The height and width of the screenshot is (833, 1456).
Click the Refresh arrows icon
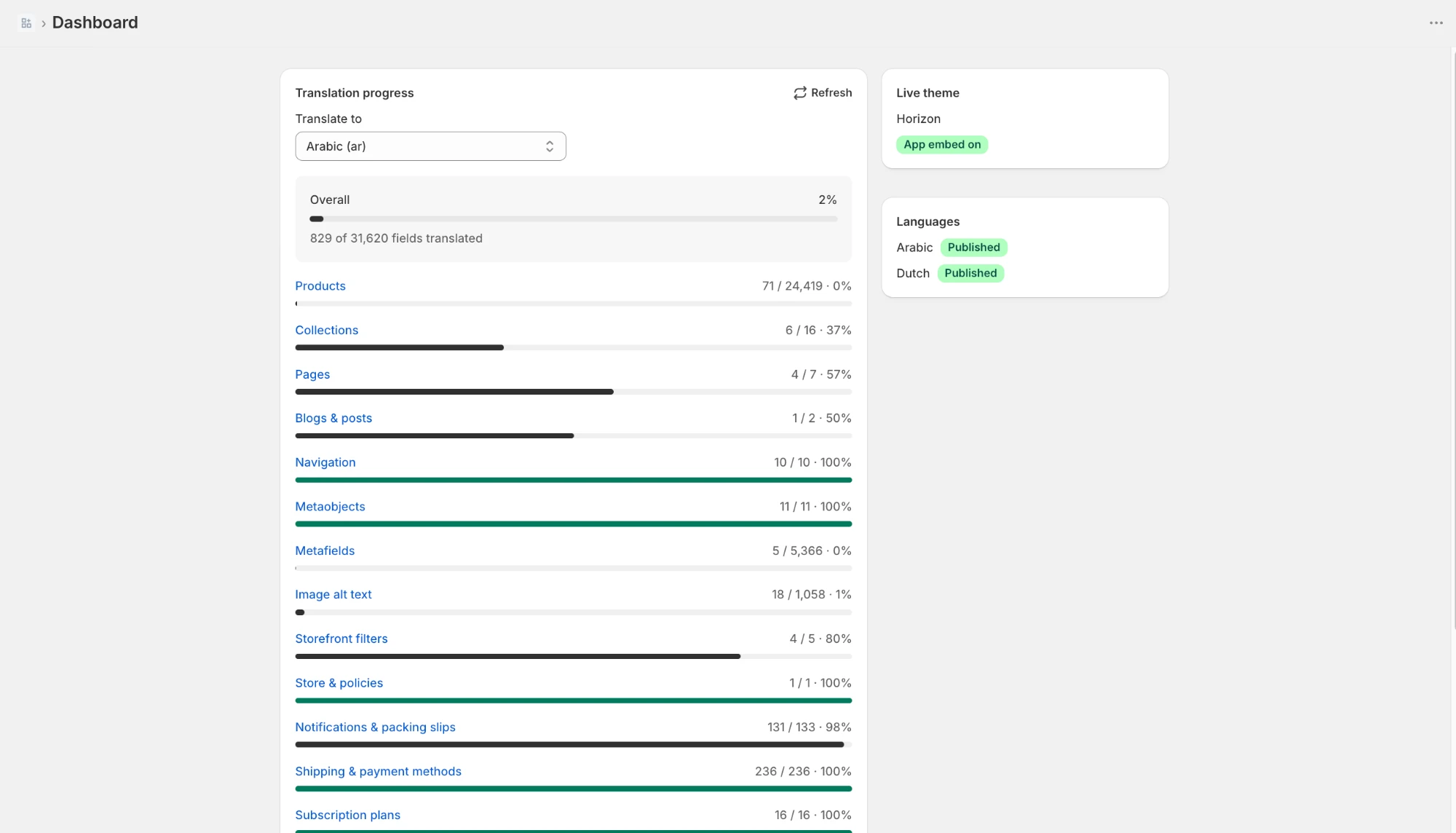pos(800,93)
